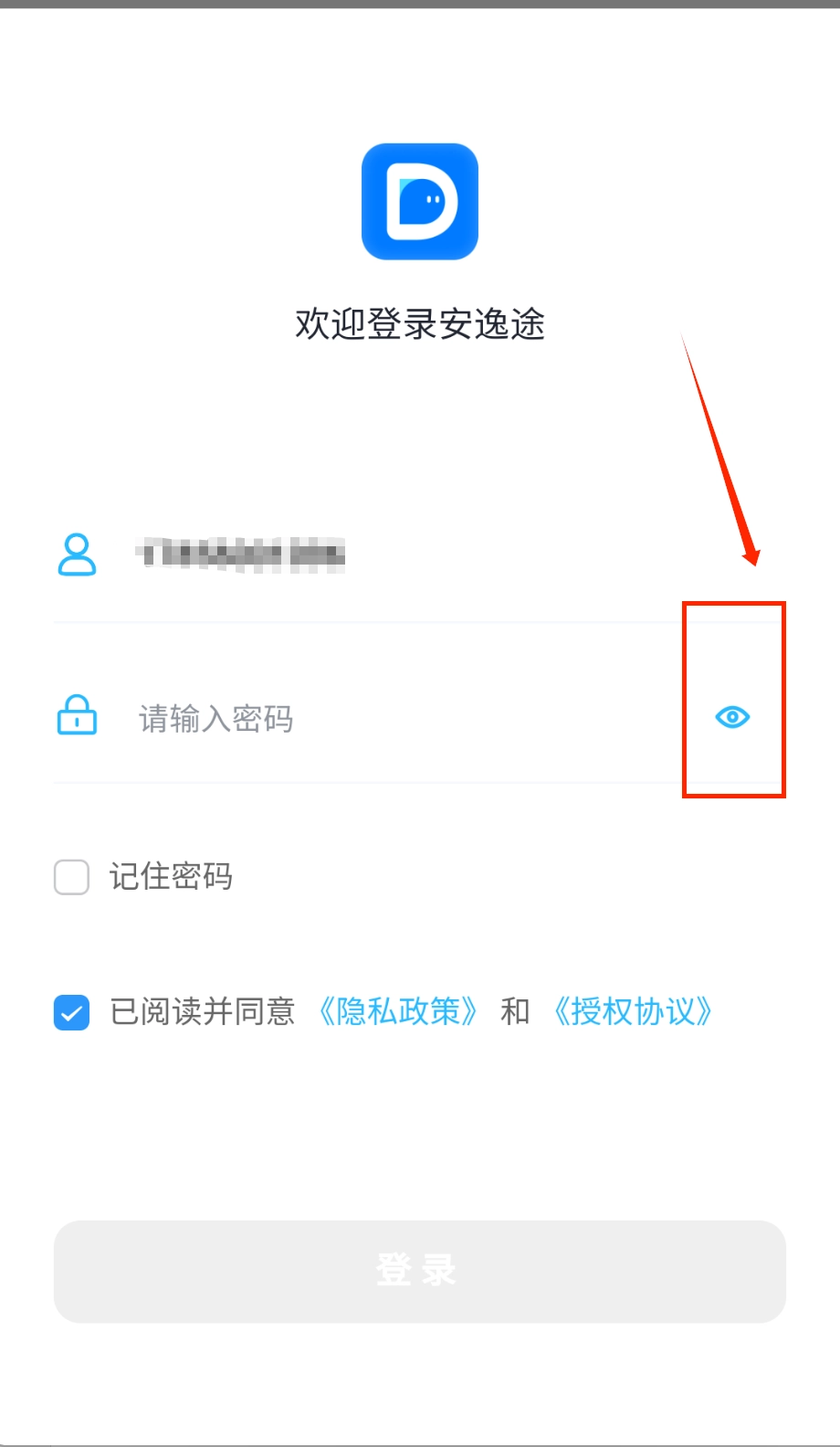Click the 已阅读并同意 label text
Viewport: 840px width, 1447px height.
click(203, 1011)
